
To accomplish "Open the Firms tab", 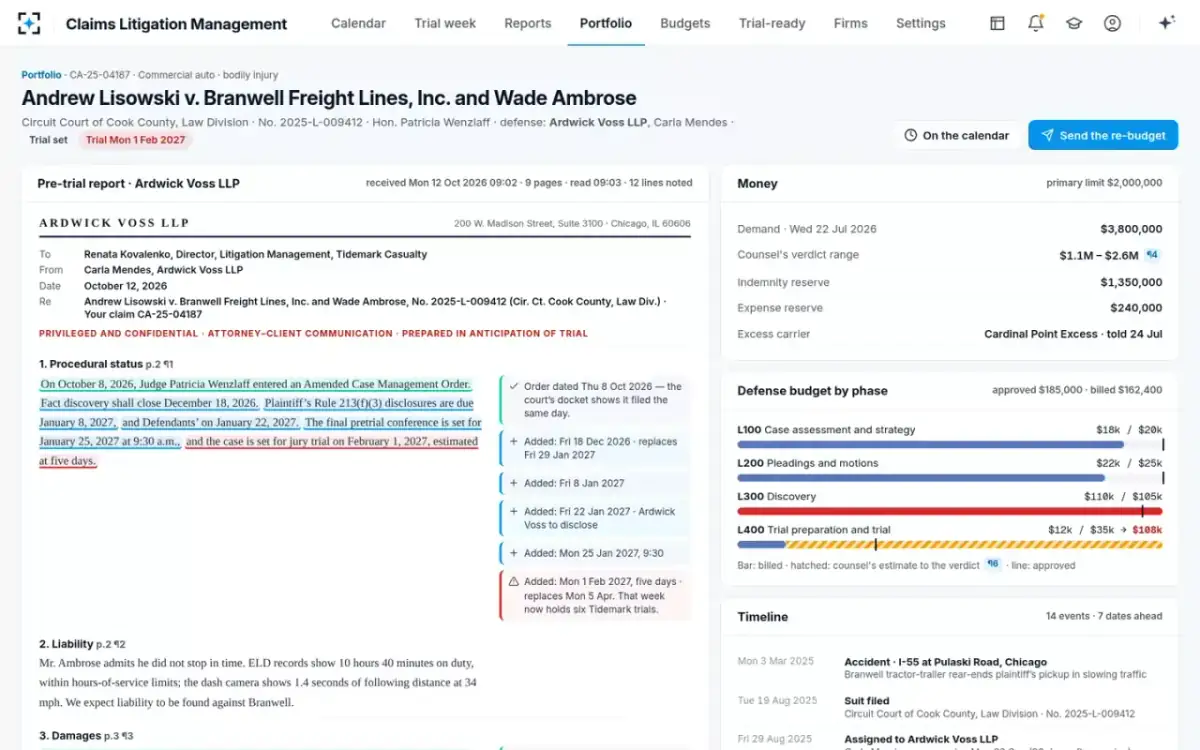I will tap(851, 23).
